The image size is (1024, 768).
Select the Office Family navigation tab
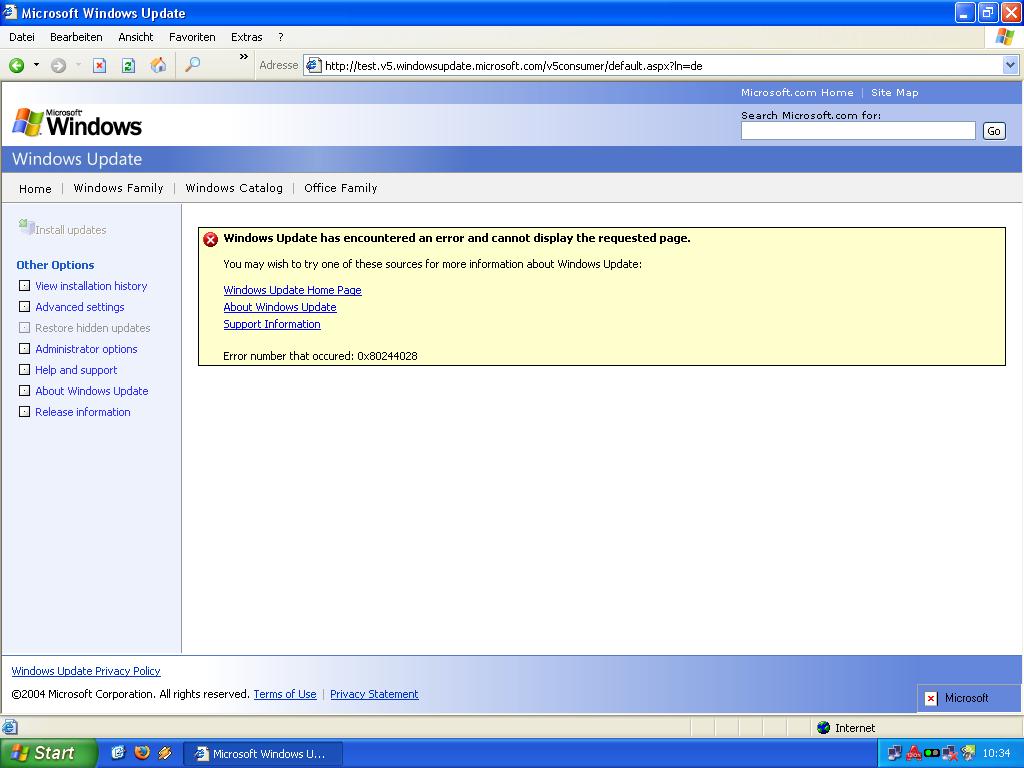pyautogui.click(x=340, y=188)
